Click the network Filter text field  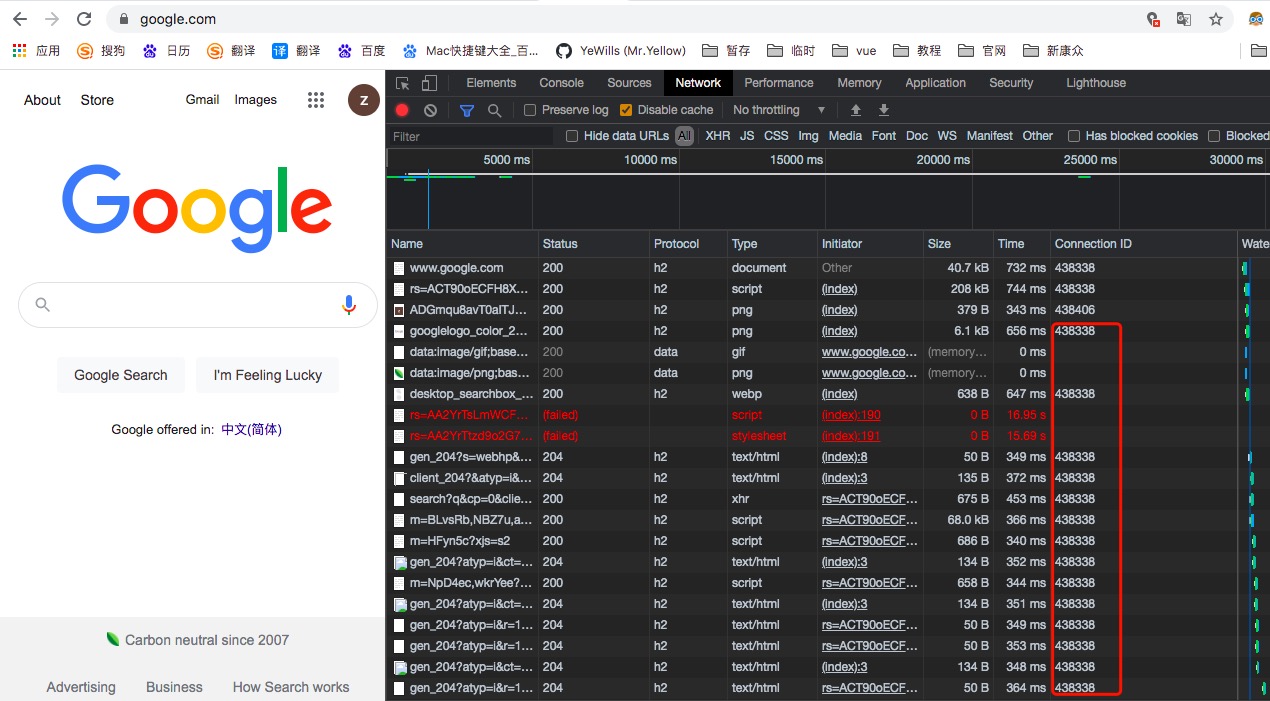[470, 136]
